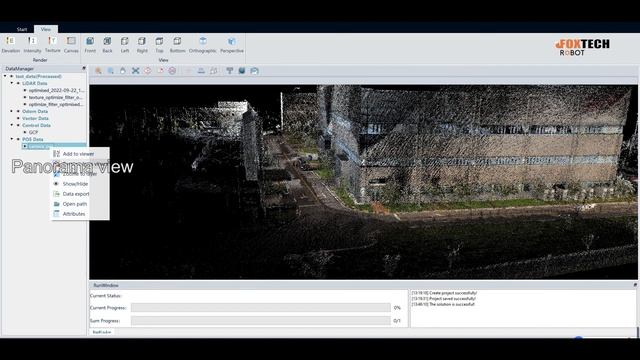Switch to Left view
Screen dimensions: 640x360
point(124,44)
